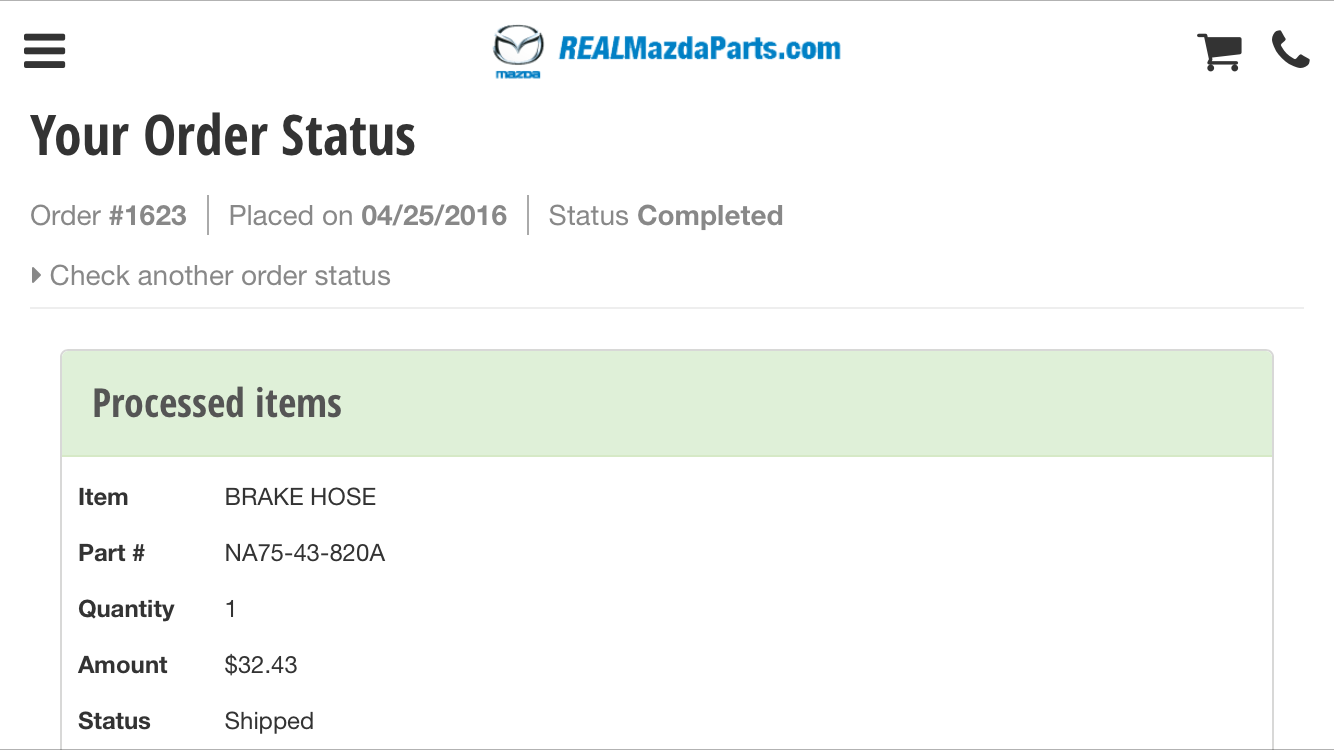Click the Mazda emblem logo
1334x750 pixels.
(518, 50)
